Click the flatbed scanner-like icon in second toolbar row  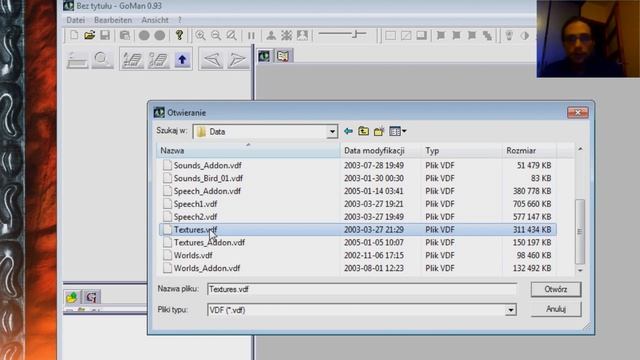pos(77,60)
